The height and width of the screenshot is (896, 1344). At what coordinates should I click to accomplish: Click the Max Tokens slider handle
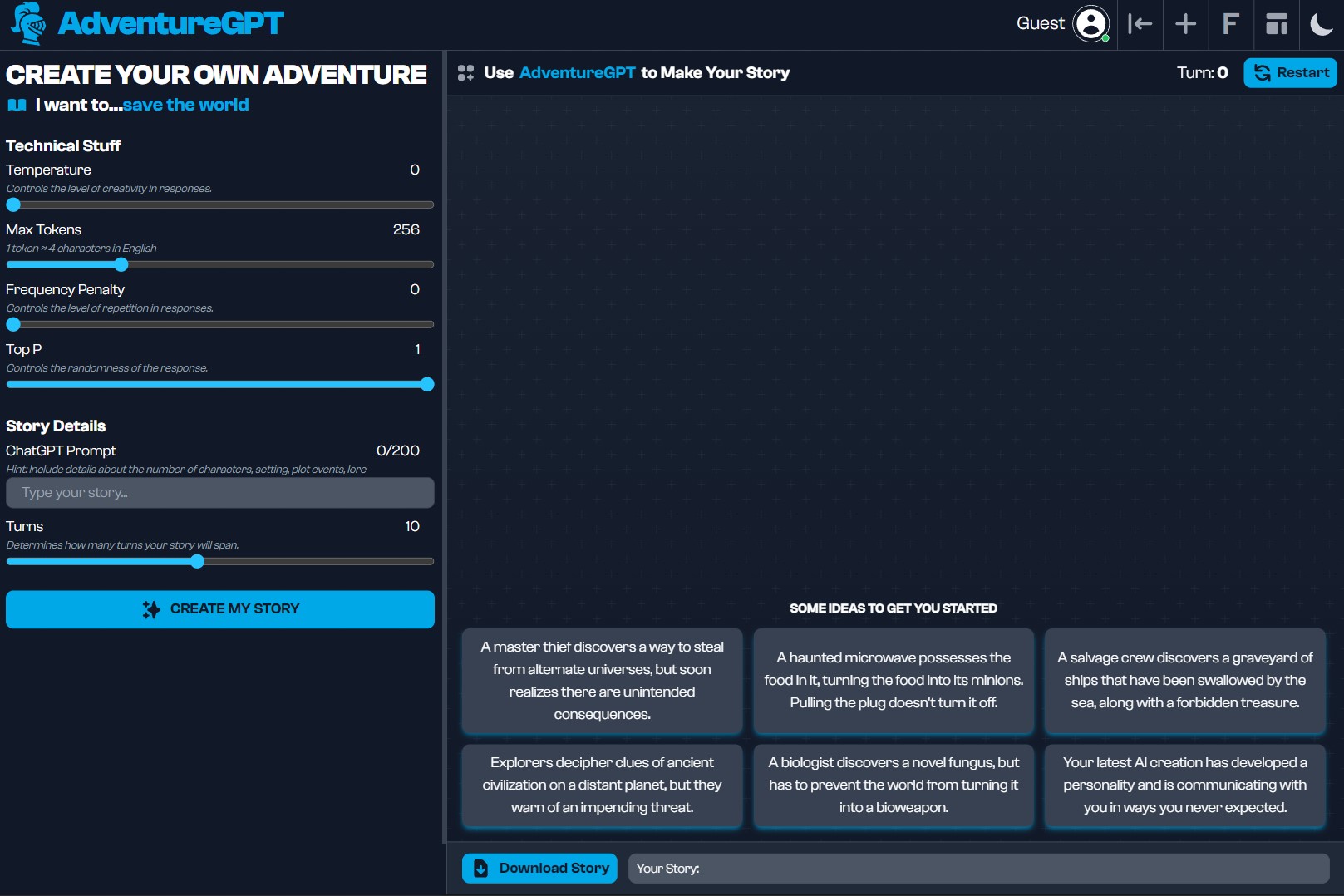121,264
